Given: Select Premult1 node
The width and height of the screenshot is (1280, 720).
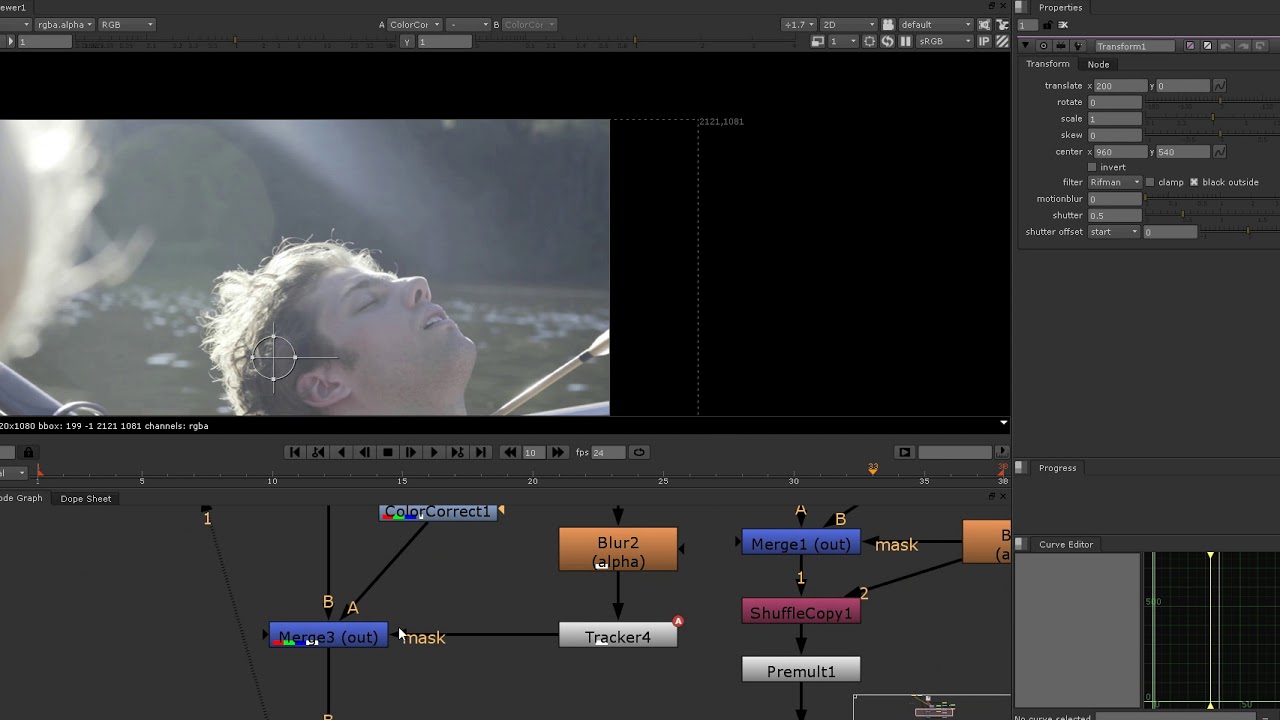Looking at the screenshot, I should click(x=801, y=670).
